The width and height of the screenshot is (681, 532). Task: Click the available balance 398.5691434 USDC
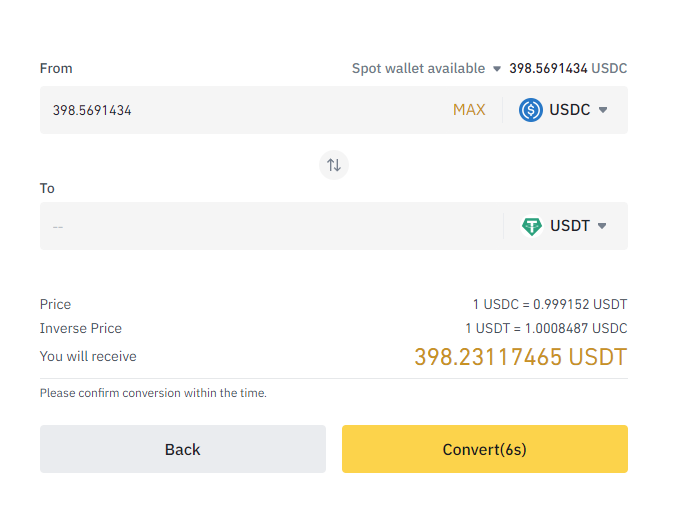point(568,69)
